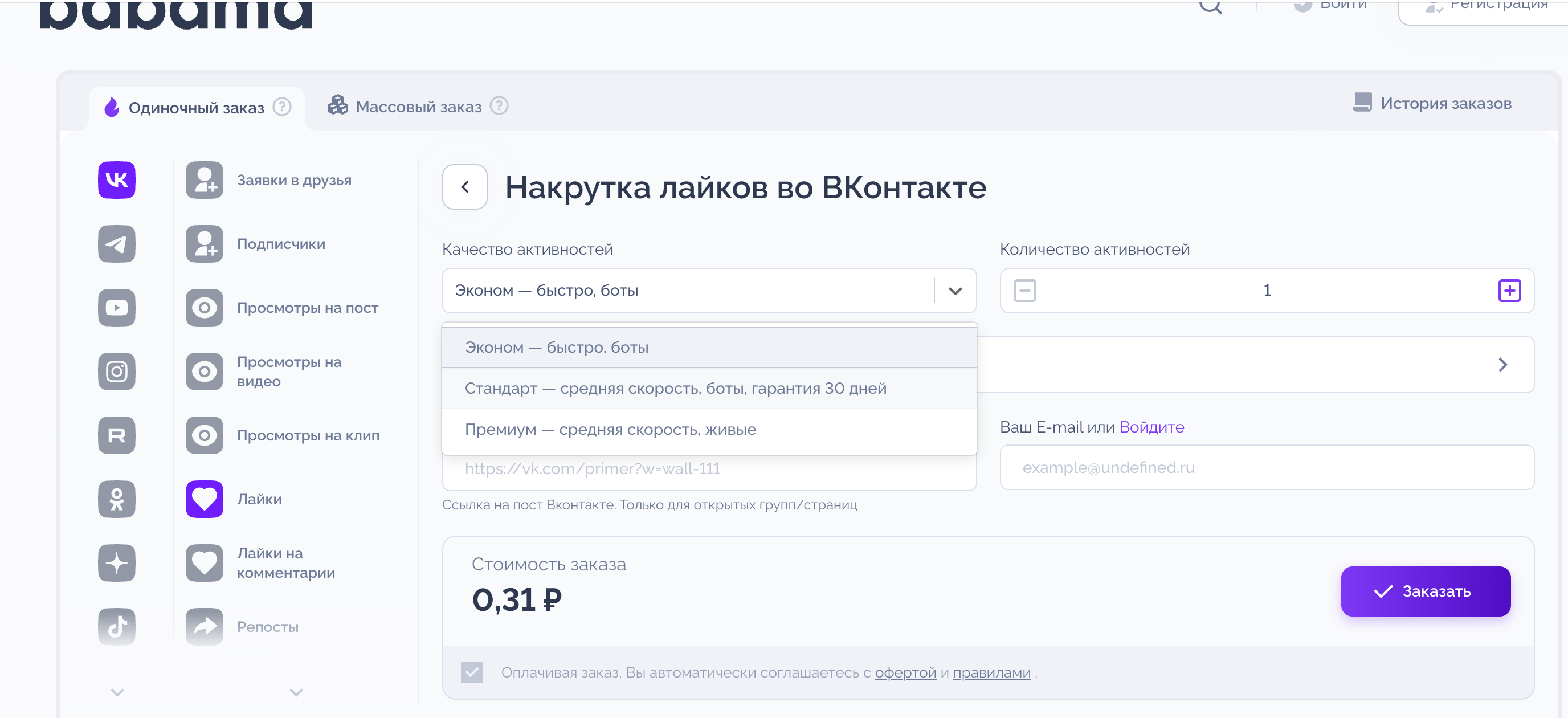The image size is (1568, 718).
Task: Click Войти in the header
Action: tap(1330, 5)
